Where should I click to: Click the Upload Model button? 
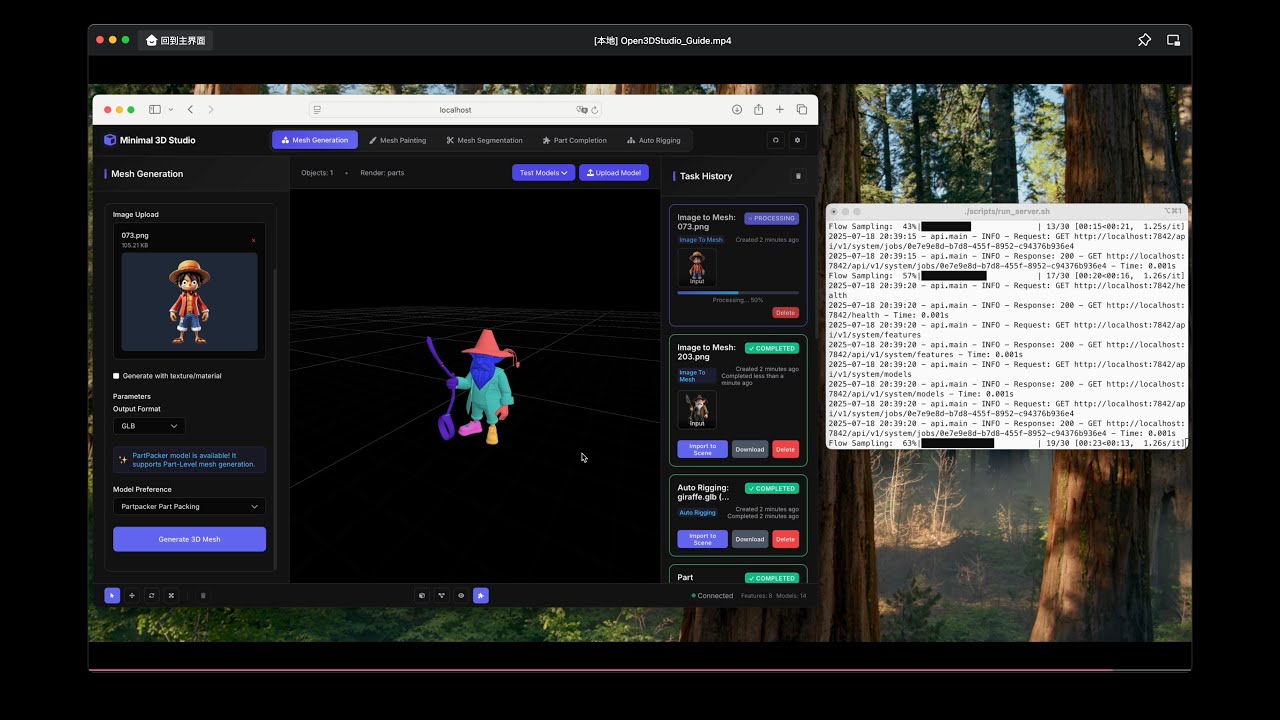coord(614,173)
